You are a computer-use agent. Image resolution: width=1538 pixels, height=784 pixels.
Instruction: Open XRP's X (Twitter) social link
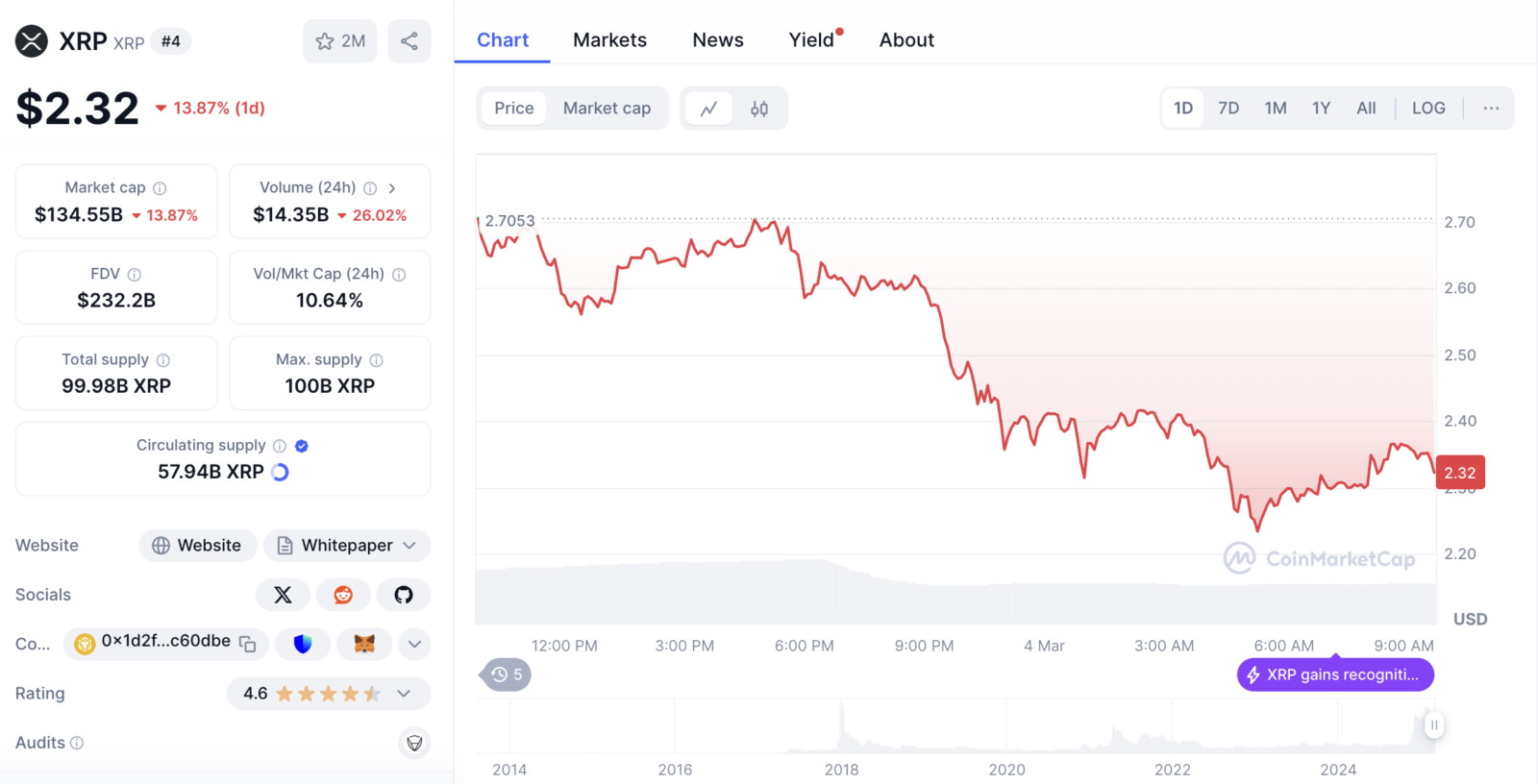(x=283, y=595)
